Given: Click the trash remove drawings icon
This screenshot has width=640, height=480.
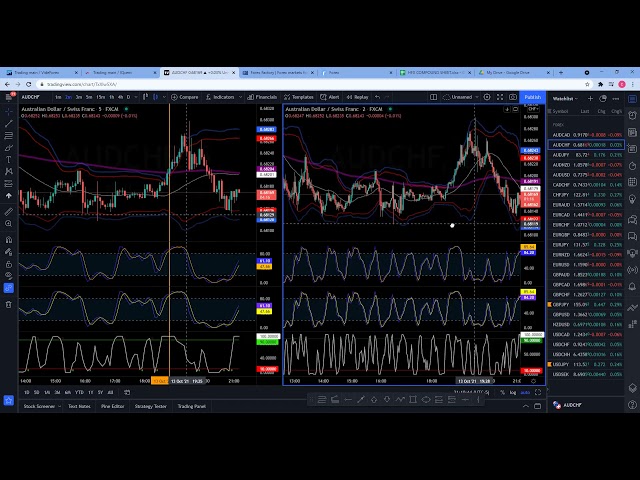Looking at the screenshot, I should click(9, 304).
